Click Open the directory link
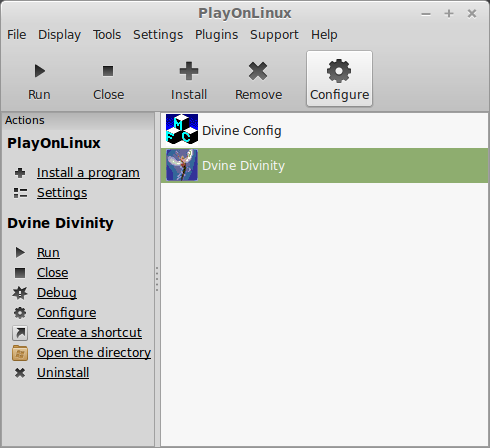490x448 pixels. click(94, 353)
